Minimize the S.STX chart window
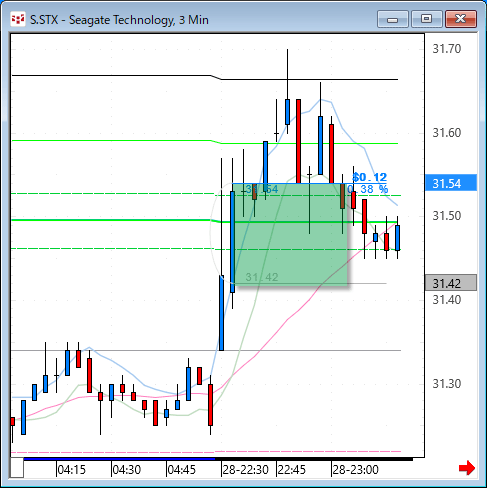The height and width of the screenshot is (488, 487). point(393,19)
